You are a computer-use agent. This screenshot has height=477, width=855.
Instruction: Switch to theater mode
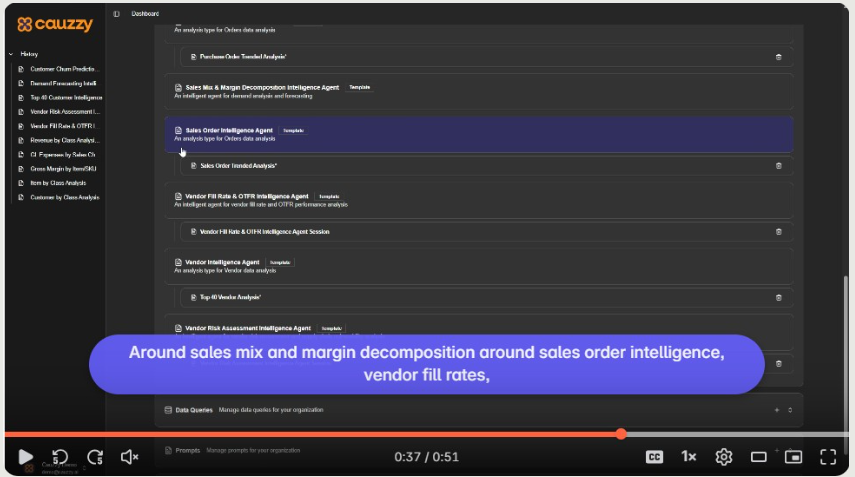[x=758, y=457]
